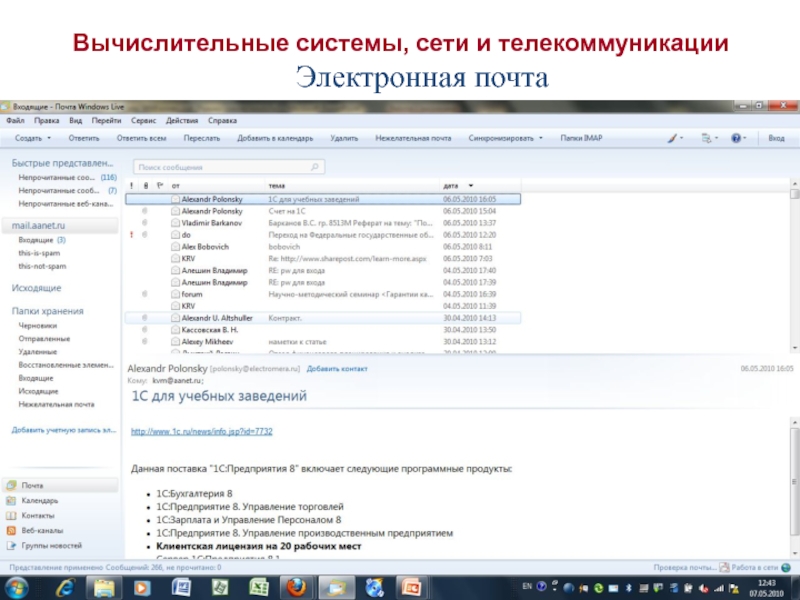Sort messages by the attachment column header
This screenshot has height=600, width=800.
146,186
